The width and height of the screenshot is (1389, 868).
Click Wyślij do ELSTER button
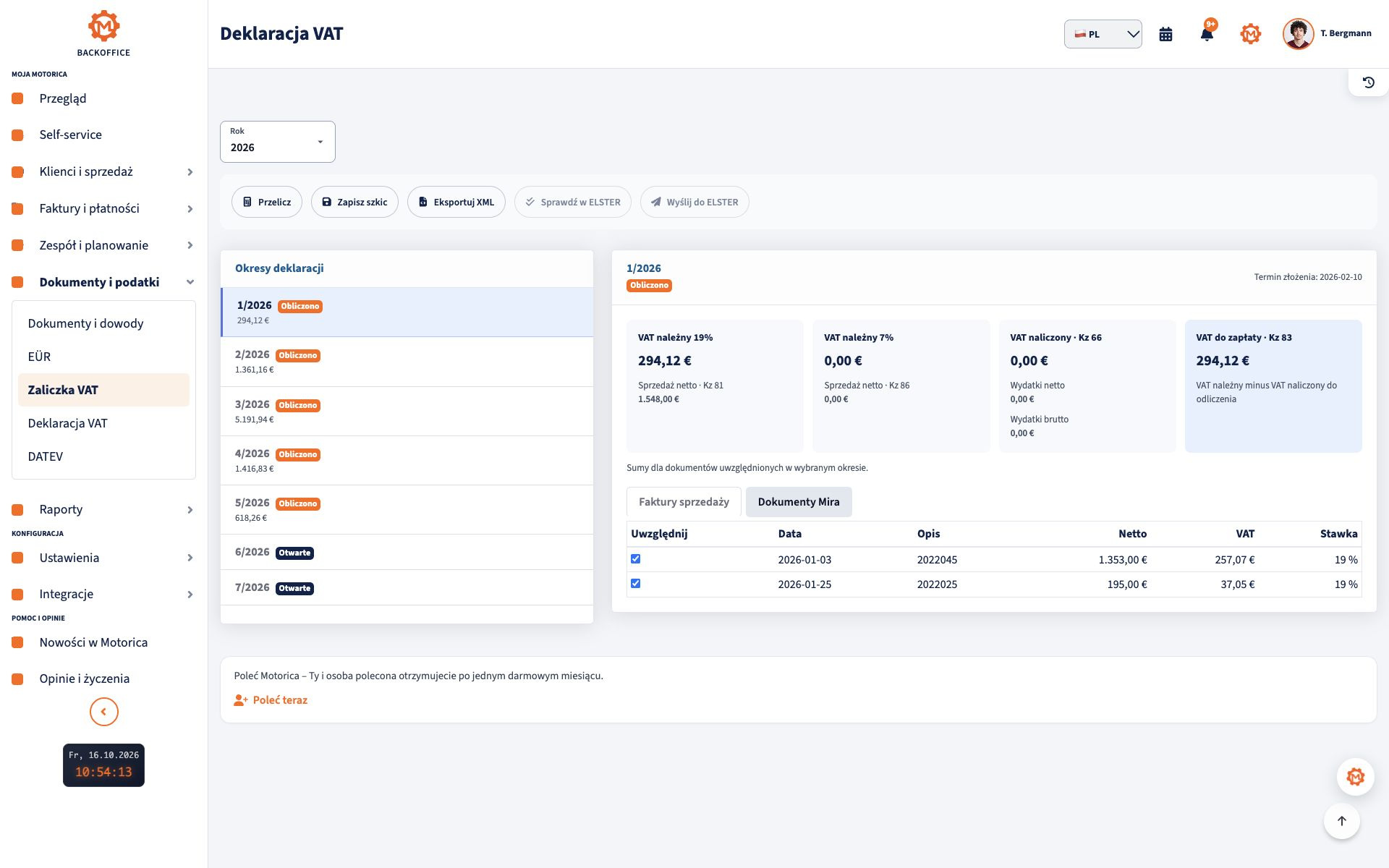(694, 202)
